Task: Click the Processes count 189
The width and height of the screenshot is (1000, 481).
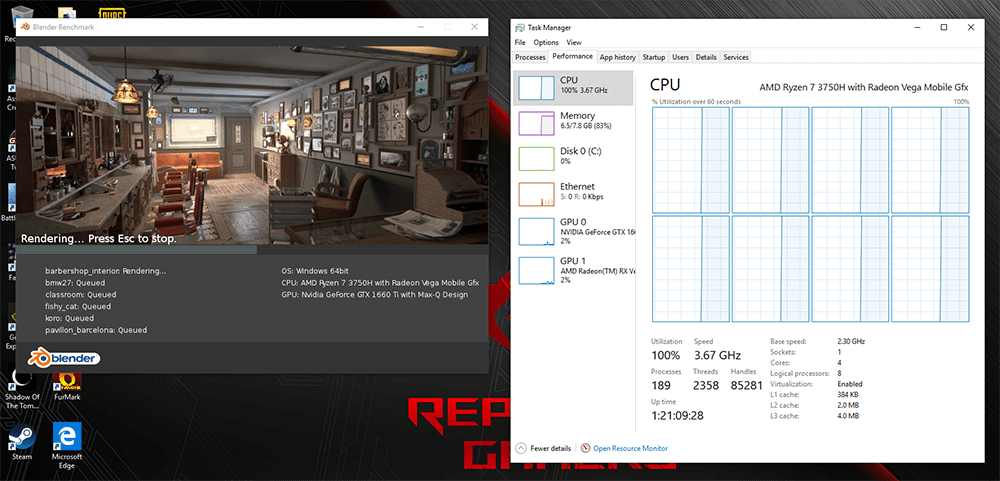Action: [x=661, y=385]
